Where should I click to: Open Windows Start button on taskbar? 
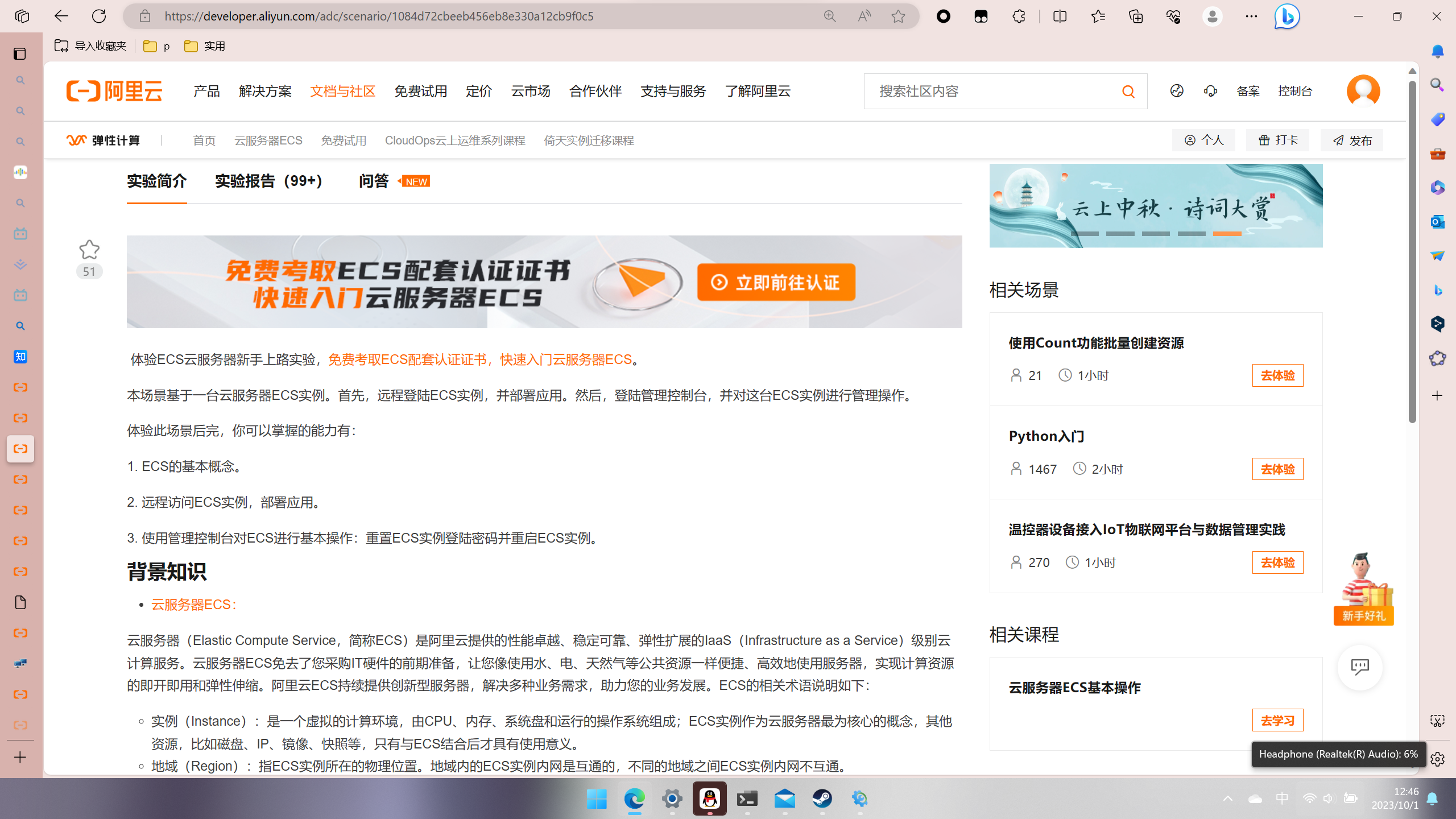click(597, 799)
